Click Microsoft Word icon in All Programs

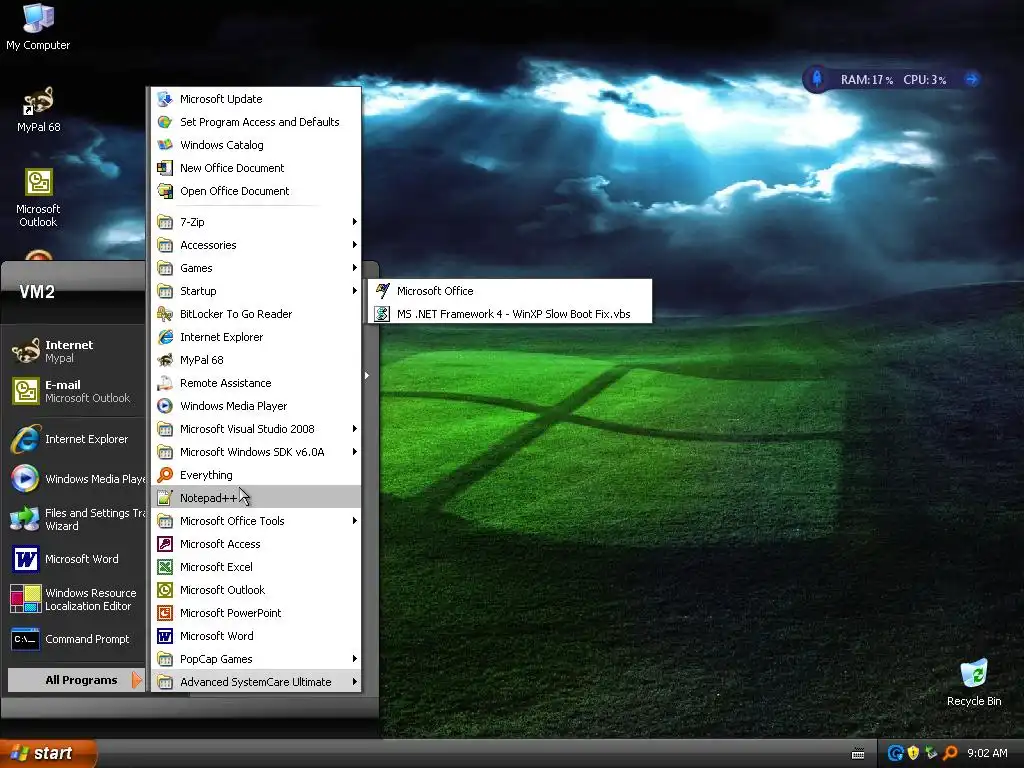coord(165,635)
